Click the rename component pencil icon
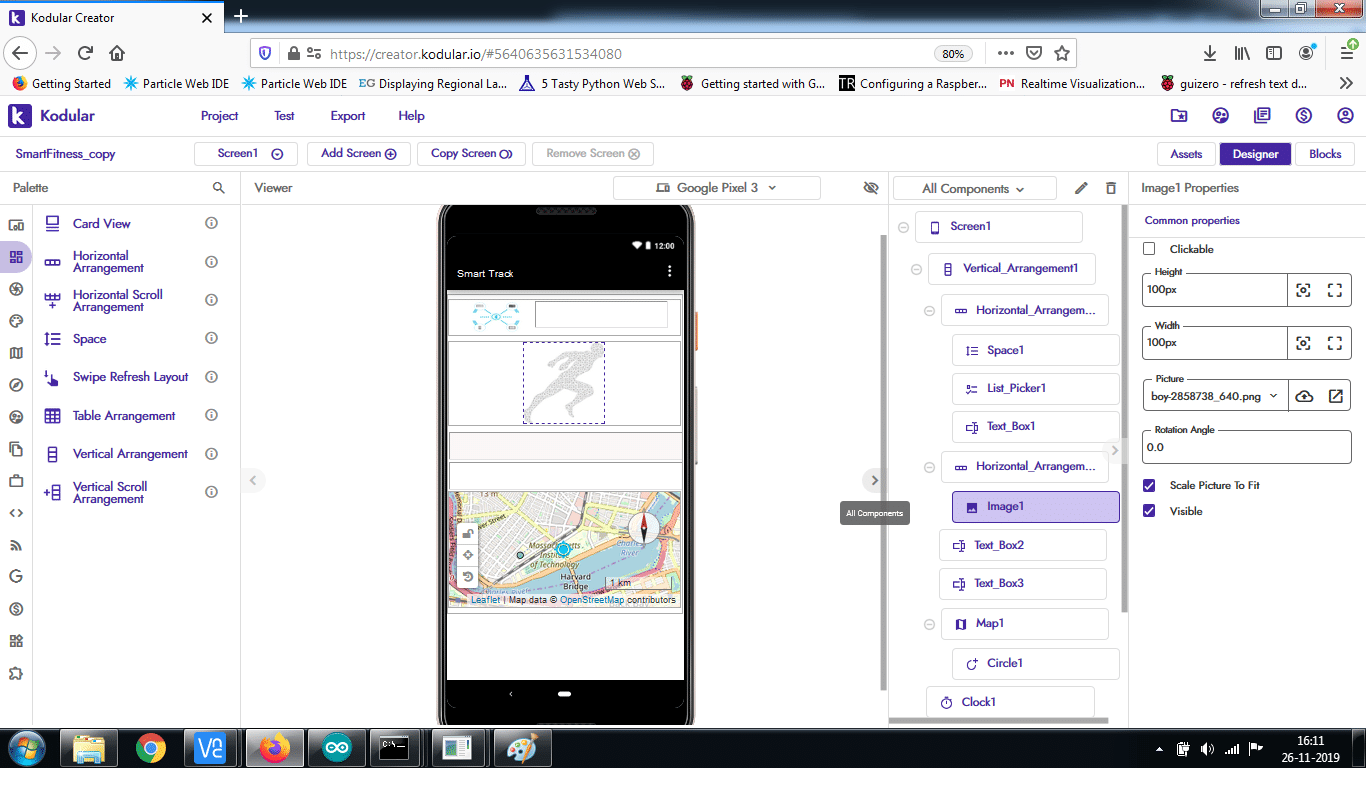 coord(1081,188)
